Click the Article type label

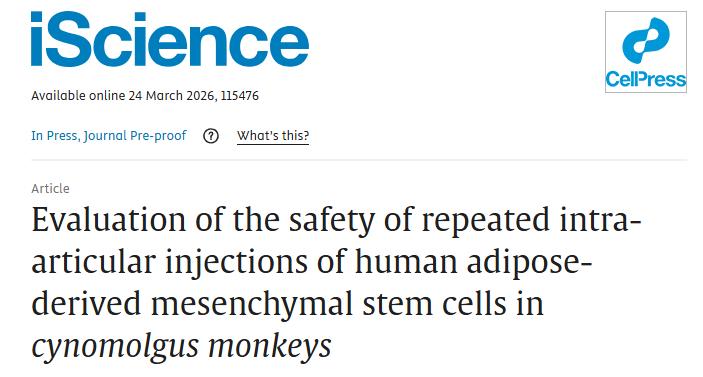pos(50,188)
